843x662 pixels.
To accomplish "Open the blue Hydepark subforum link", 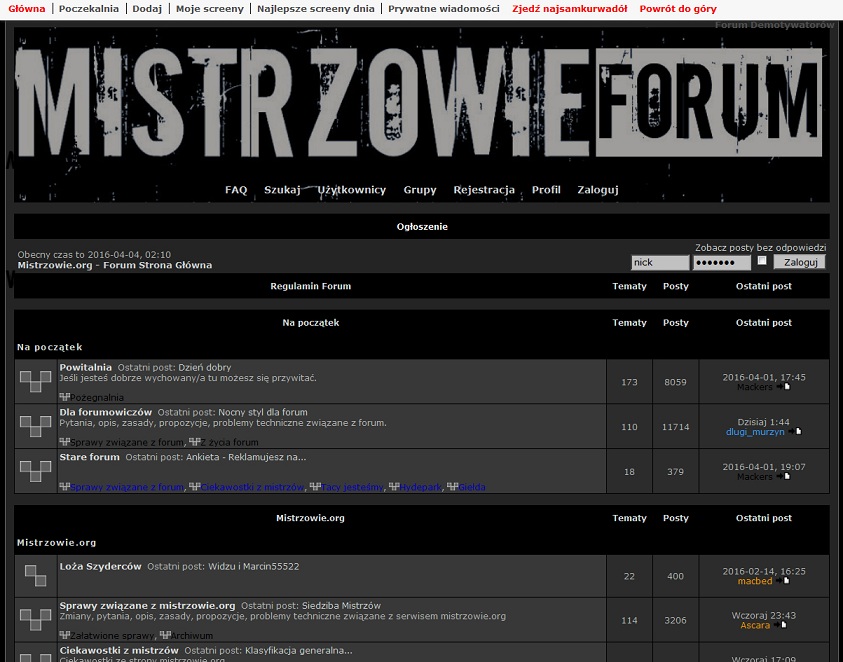I will 421,487.
